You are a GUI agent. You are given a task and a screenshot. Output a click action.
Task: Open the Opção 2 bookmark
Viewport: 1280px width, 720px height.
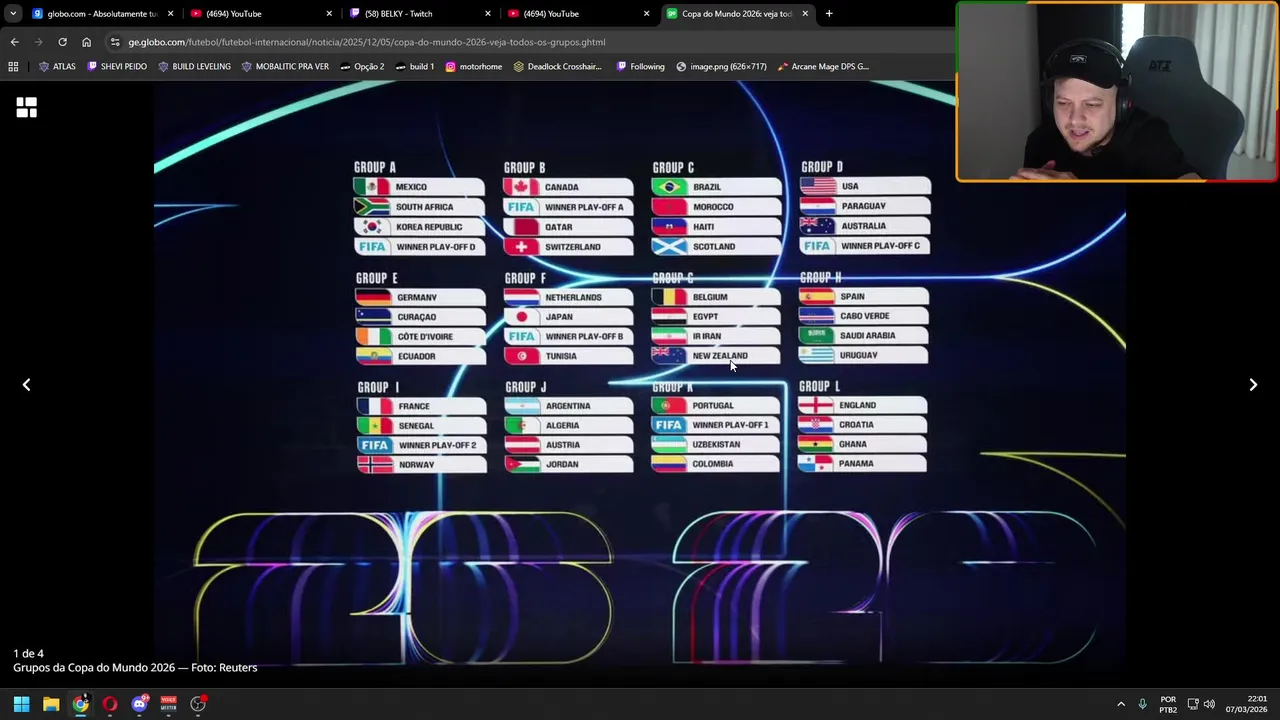[362, 67]
